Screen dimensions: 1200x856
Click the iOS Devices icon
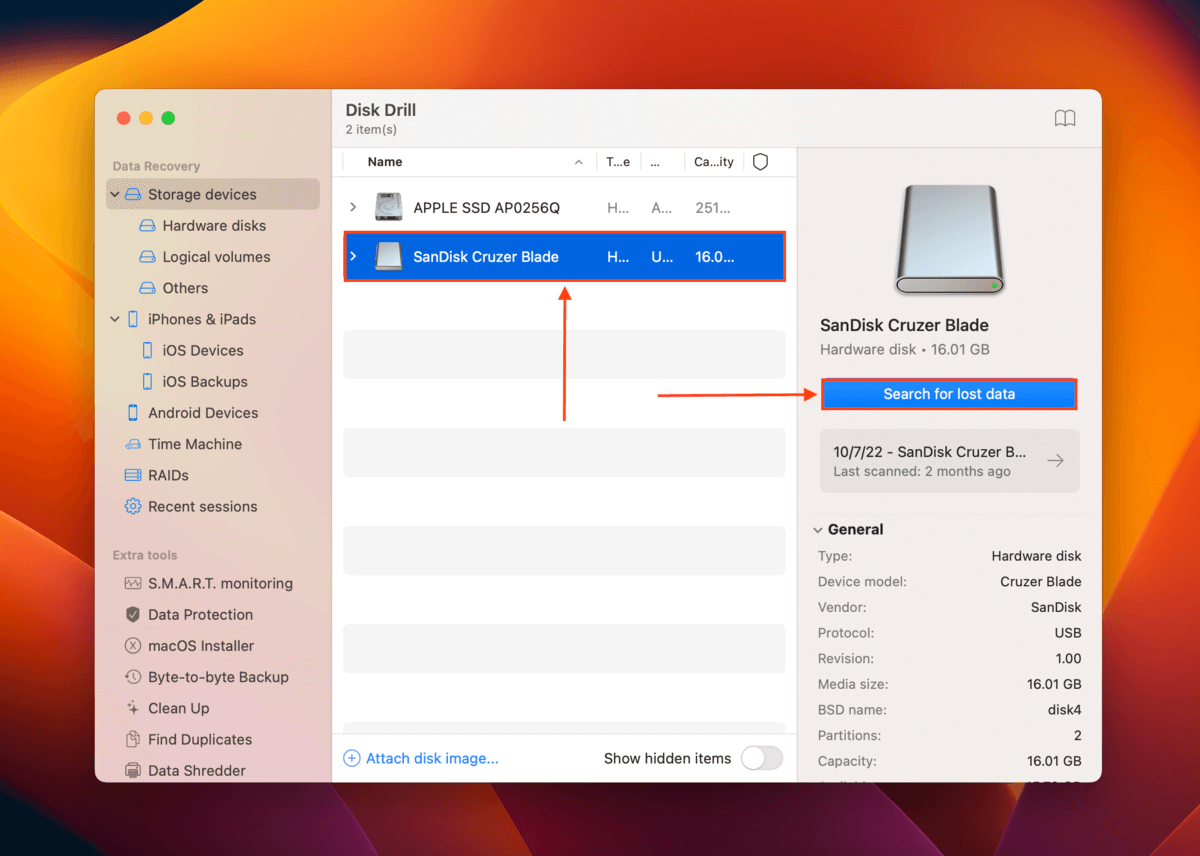click(147, 350)
